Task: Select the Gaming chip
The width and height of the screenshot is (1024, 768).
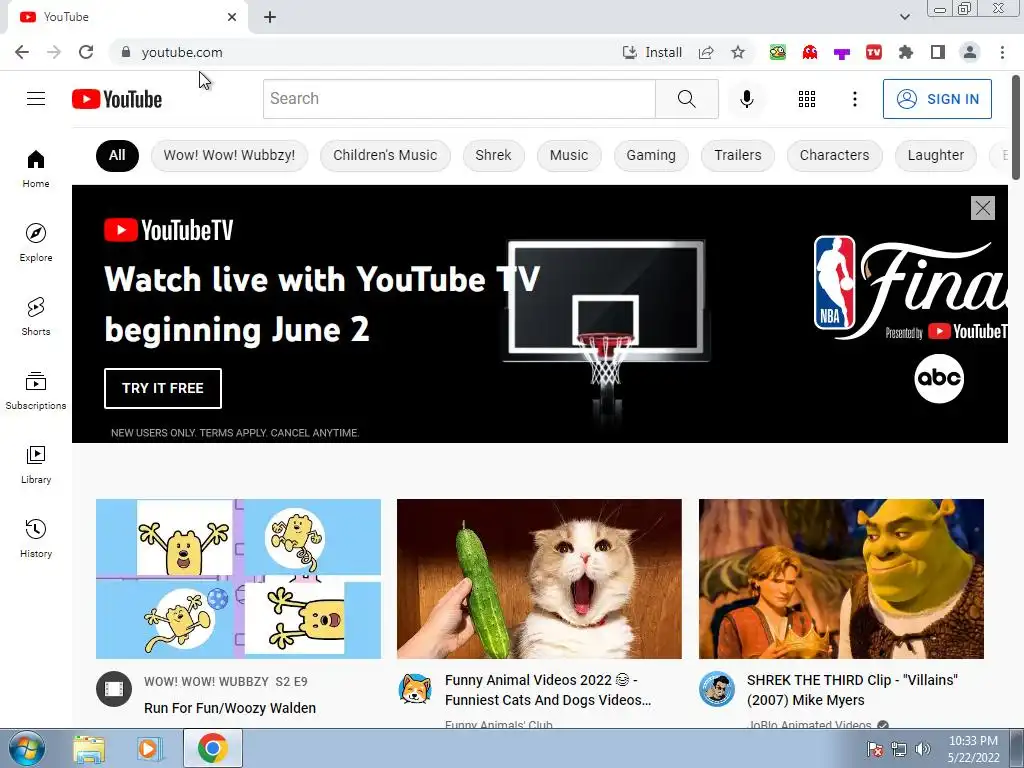Action: coord(651,155)
